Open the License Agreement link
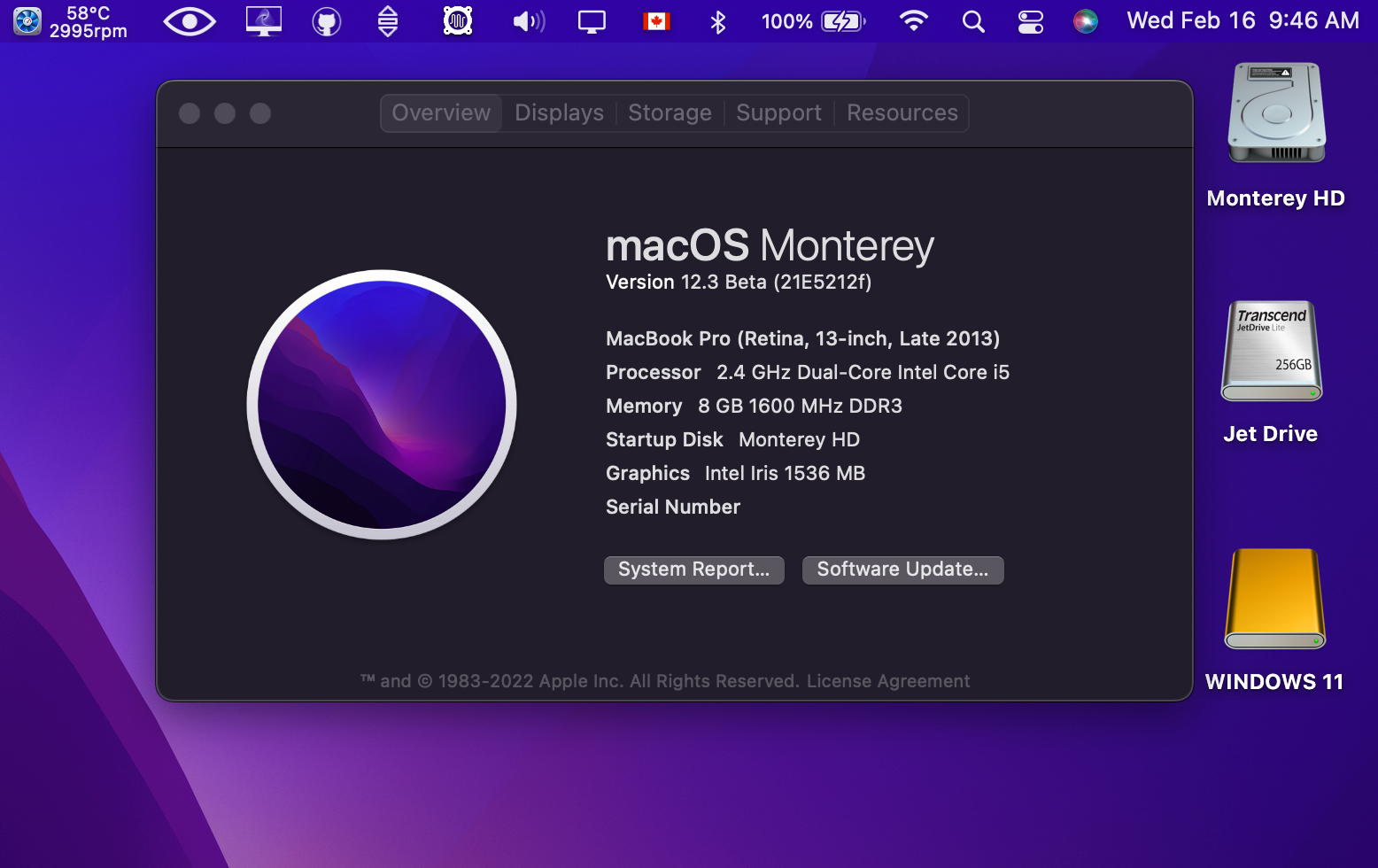This screenshot has width=1378, height=868. point(888,681)
